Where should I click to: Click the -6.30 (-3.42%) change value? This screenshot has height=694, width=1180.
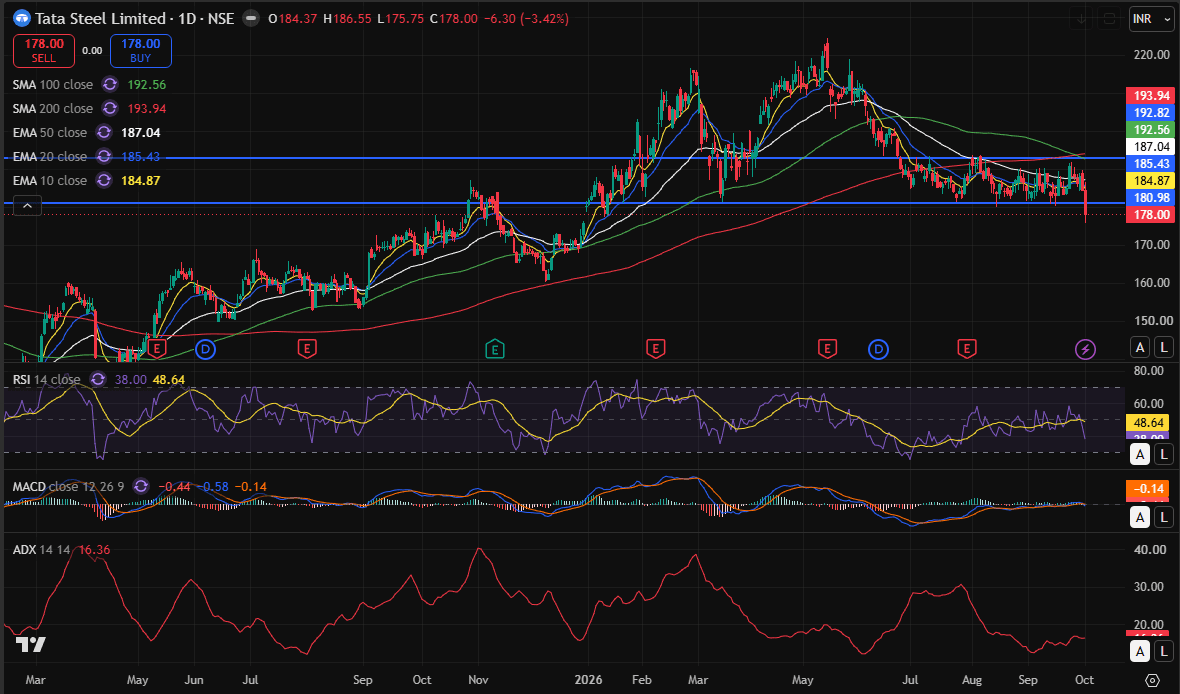coord(525,18)
